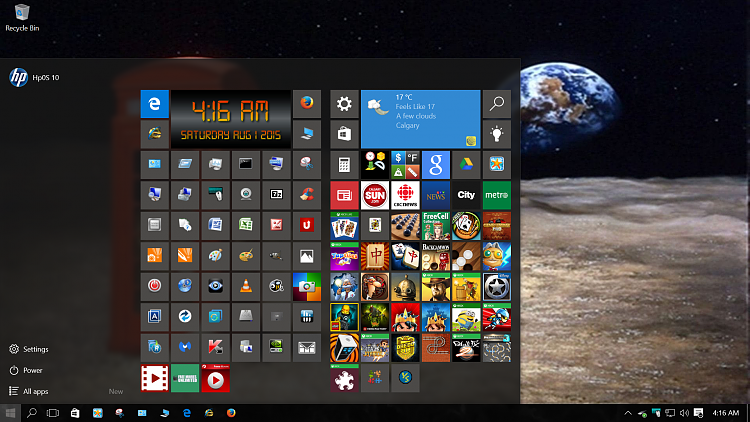The image size is (750, 422).
Task: Open the Excel spreadsheet tile
Action: [x=246, y=225]
